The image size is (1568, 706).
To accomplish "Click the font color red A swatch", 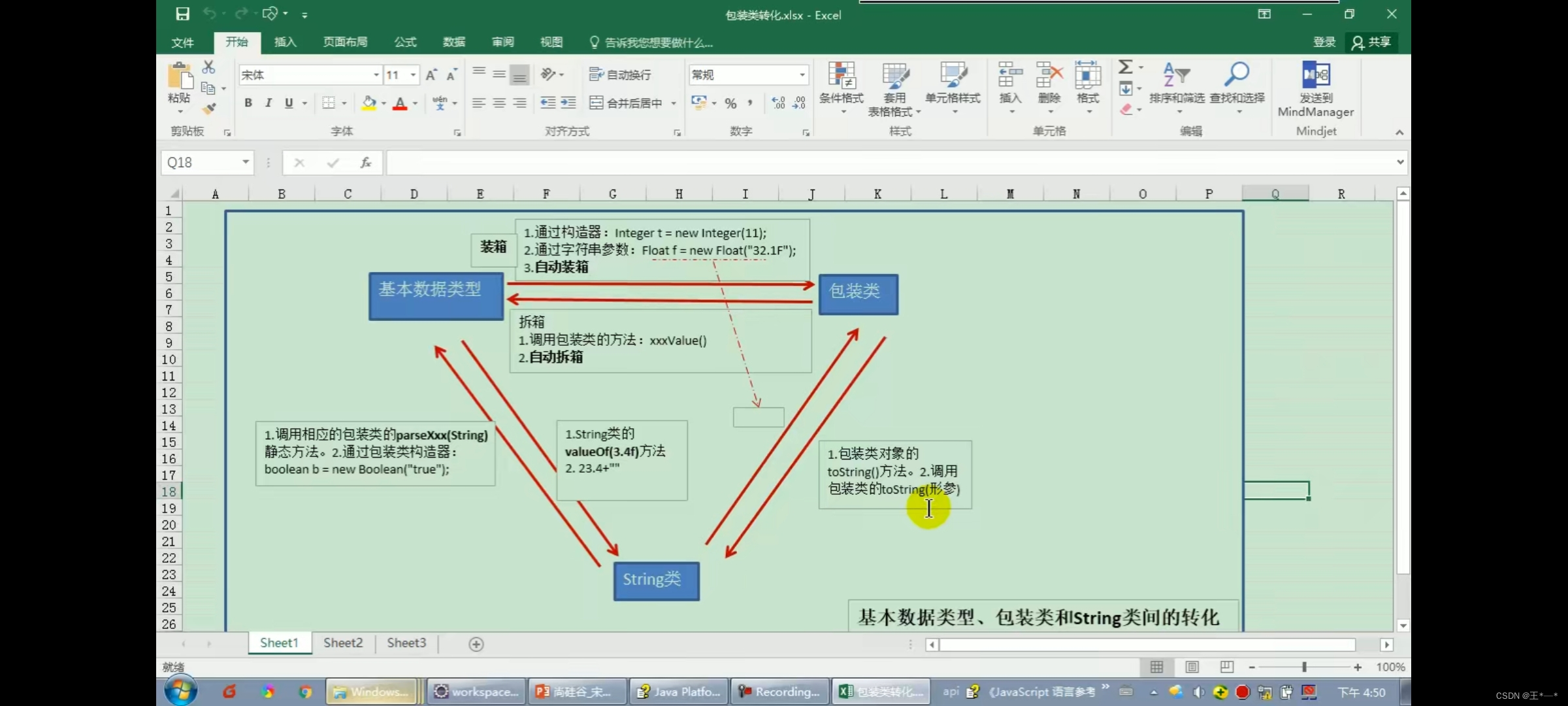I will click(400, 103).
